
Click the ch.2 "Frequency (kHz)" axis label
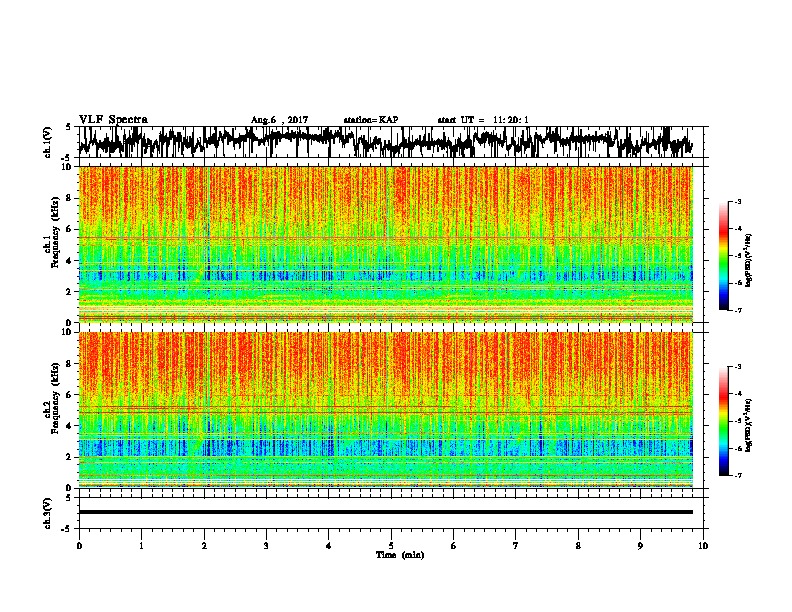click(55, 398)
